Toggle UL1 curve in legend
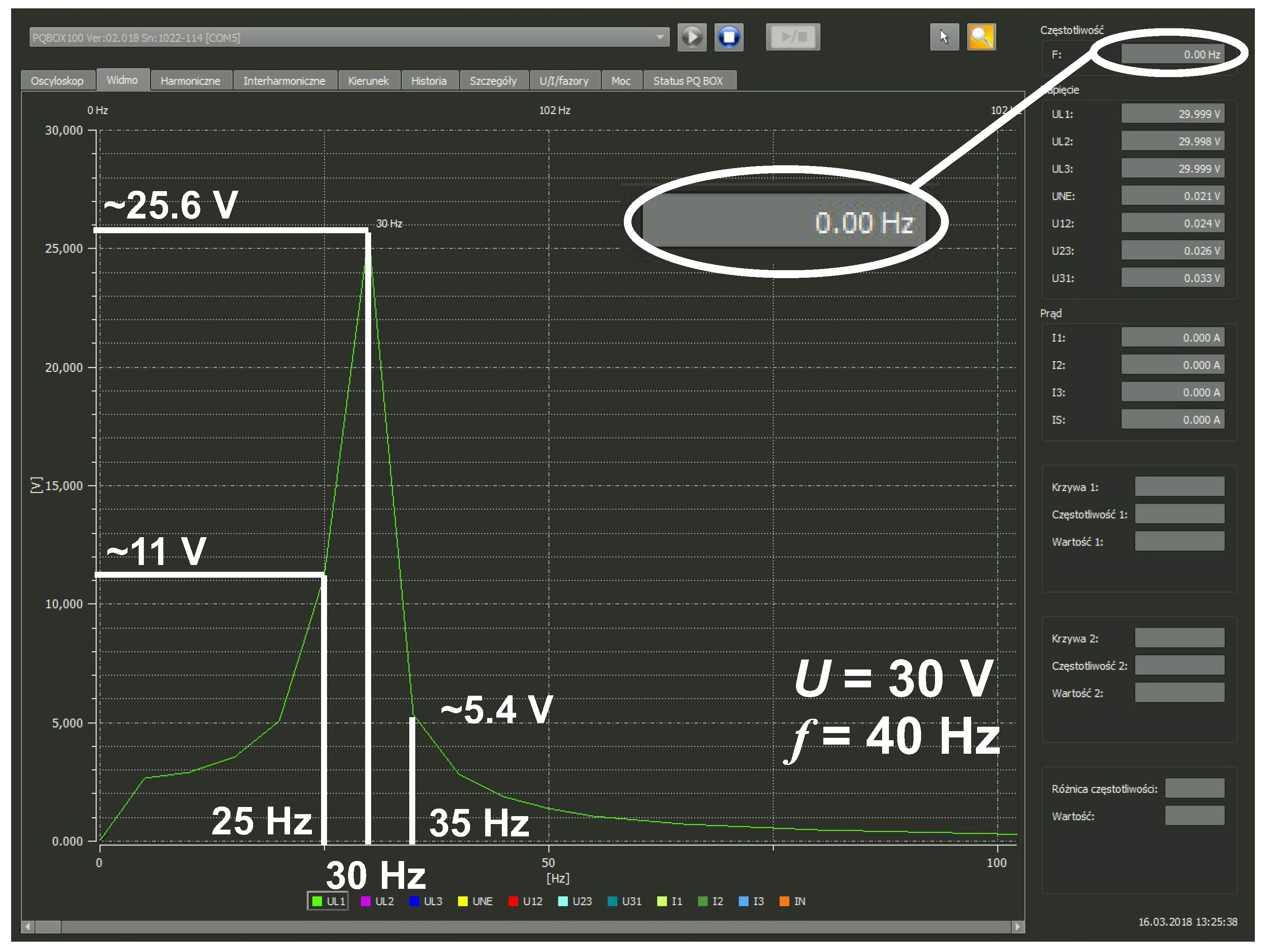The height and width of the screenshot is (952, 1264). tap(328, 901)
